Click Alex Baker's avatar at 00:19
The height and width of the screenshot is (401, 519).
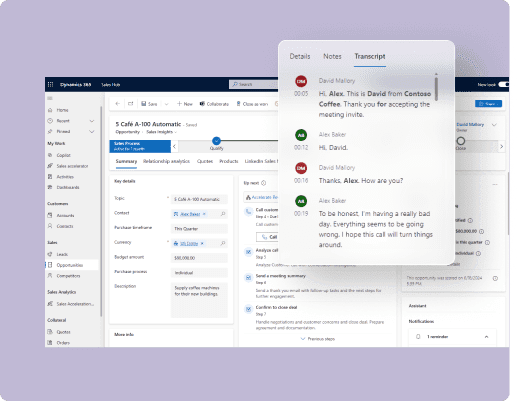(301, 201)
